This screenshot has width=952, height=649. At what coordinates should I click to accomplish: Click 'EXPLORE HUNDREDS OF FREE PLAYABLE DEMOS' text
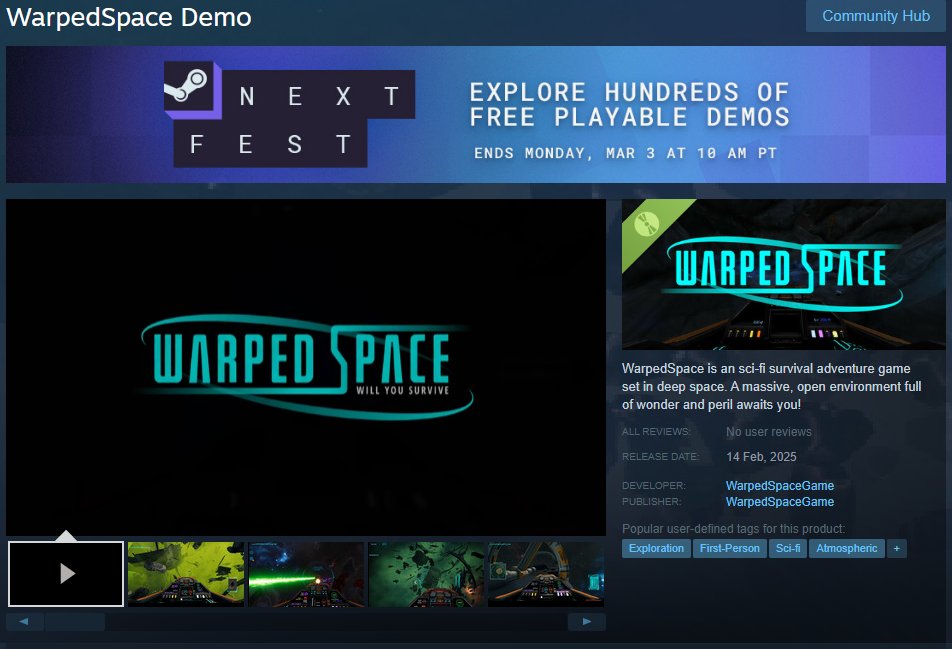630,104
